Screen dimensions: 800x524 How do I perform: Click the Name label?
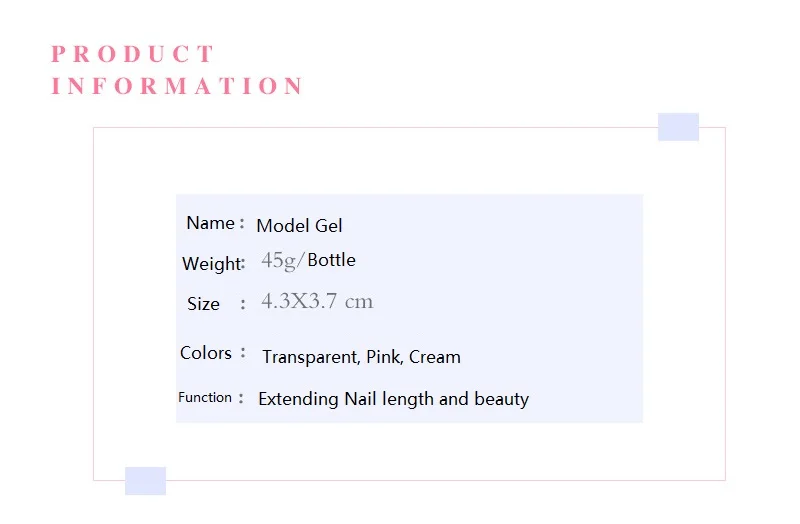[210, 223]
